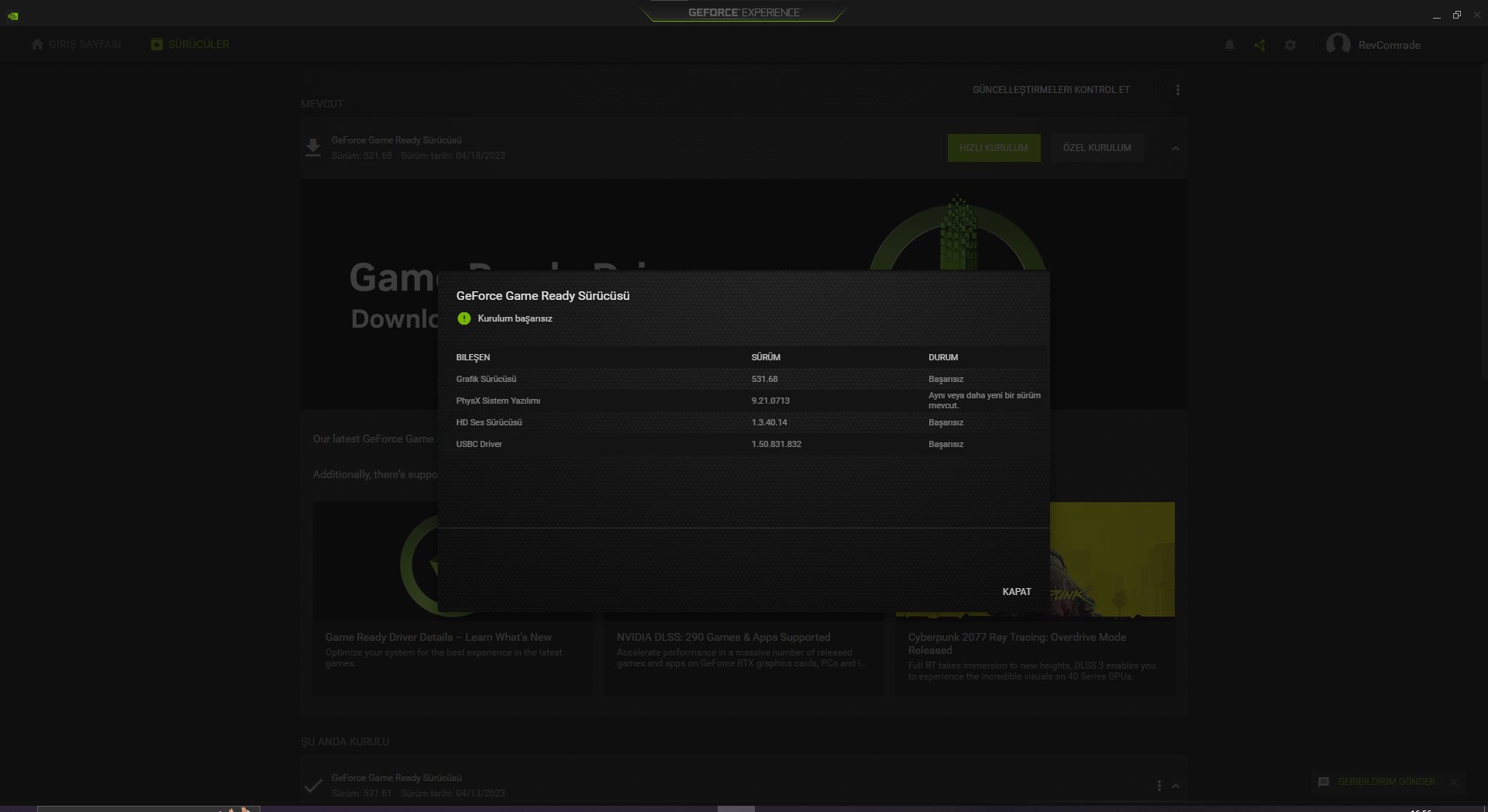
Task: Click the ŞU ANDA KURULU section label
Action: click(345, 741)
